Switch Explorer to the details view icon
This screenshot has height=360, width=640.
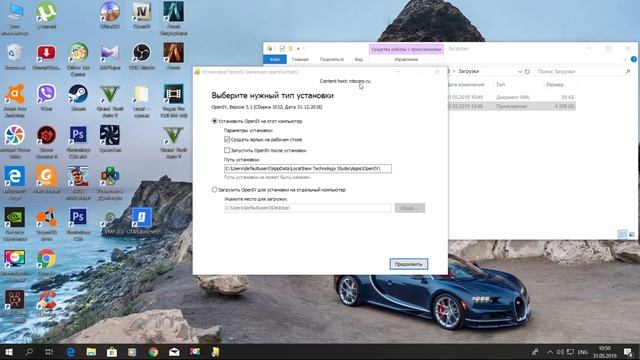click(622, 234)
